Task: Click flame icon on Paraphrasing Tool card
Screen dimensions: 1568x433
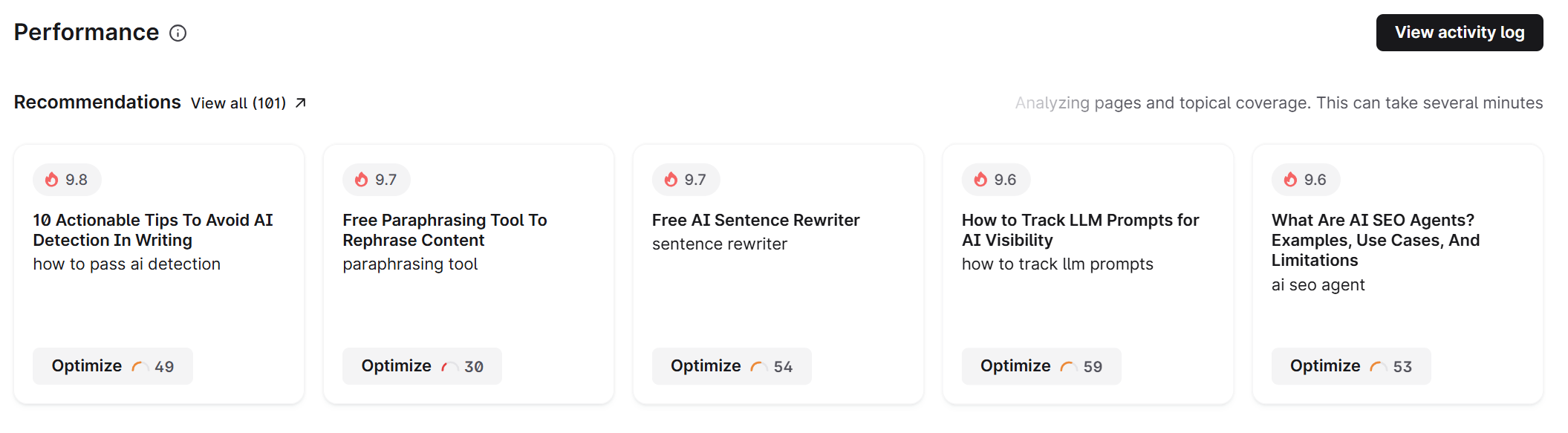Action: tap(362, 180)
